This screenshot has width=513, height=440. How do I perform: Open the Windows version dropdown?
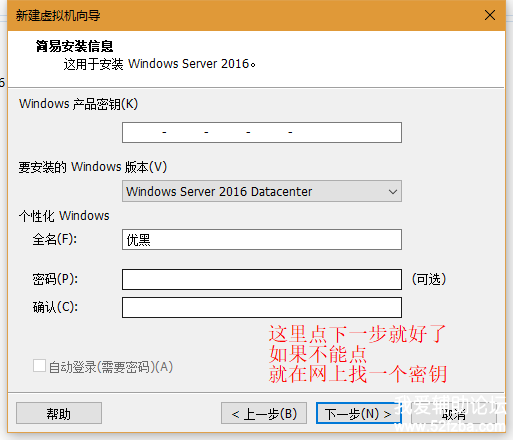262,191
